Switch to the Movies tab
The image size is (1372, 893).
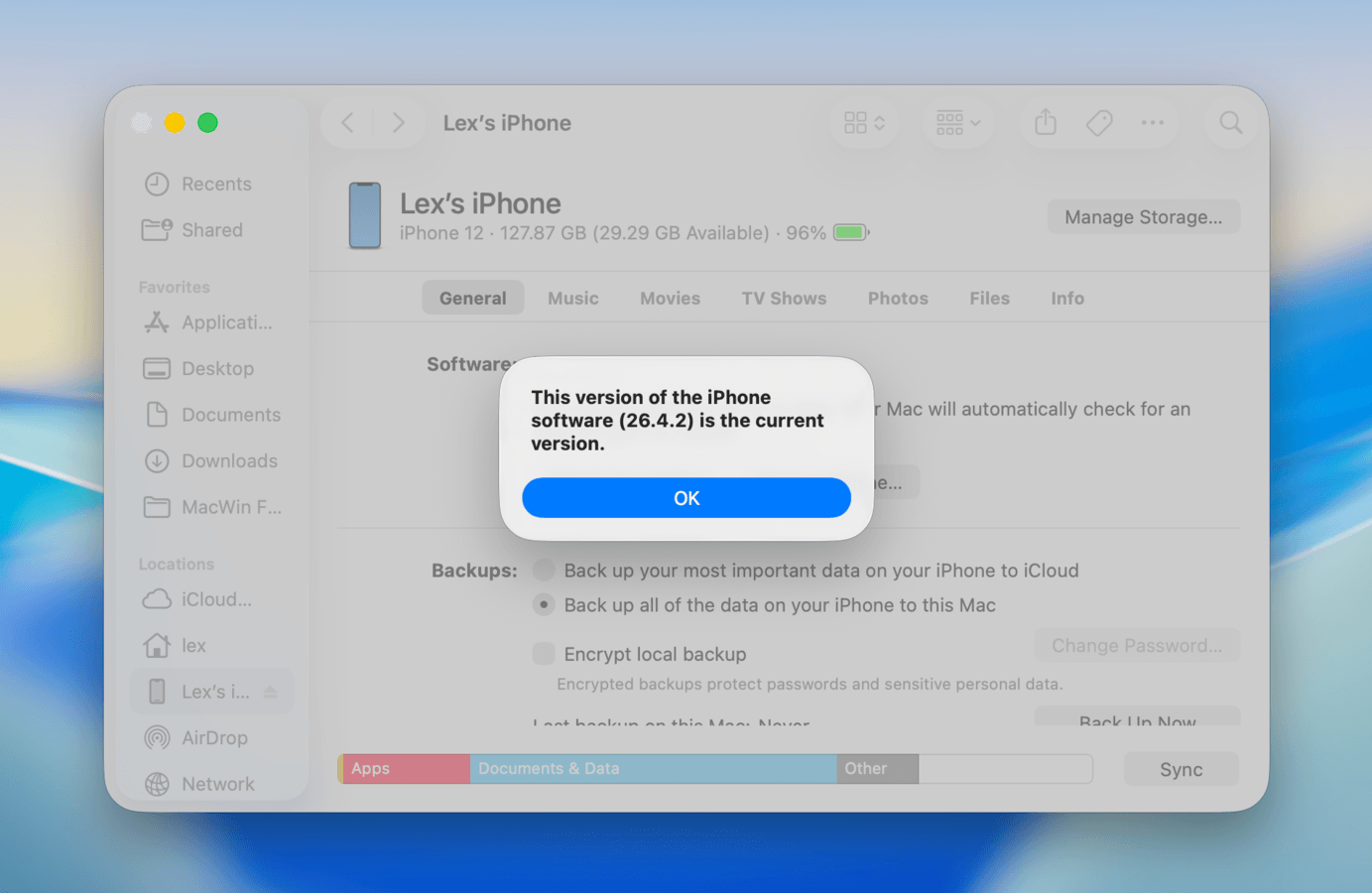point(670,299)
